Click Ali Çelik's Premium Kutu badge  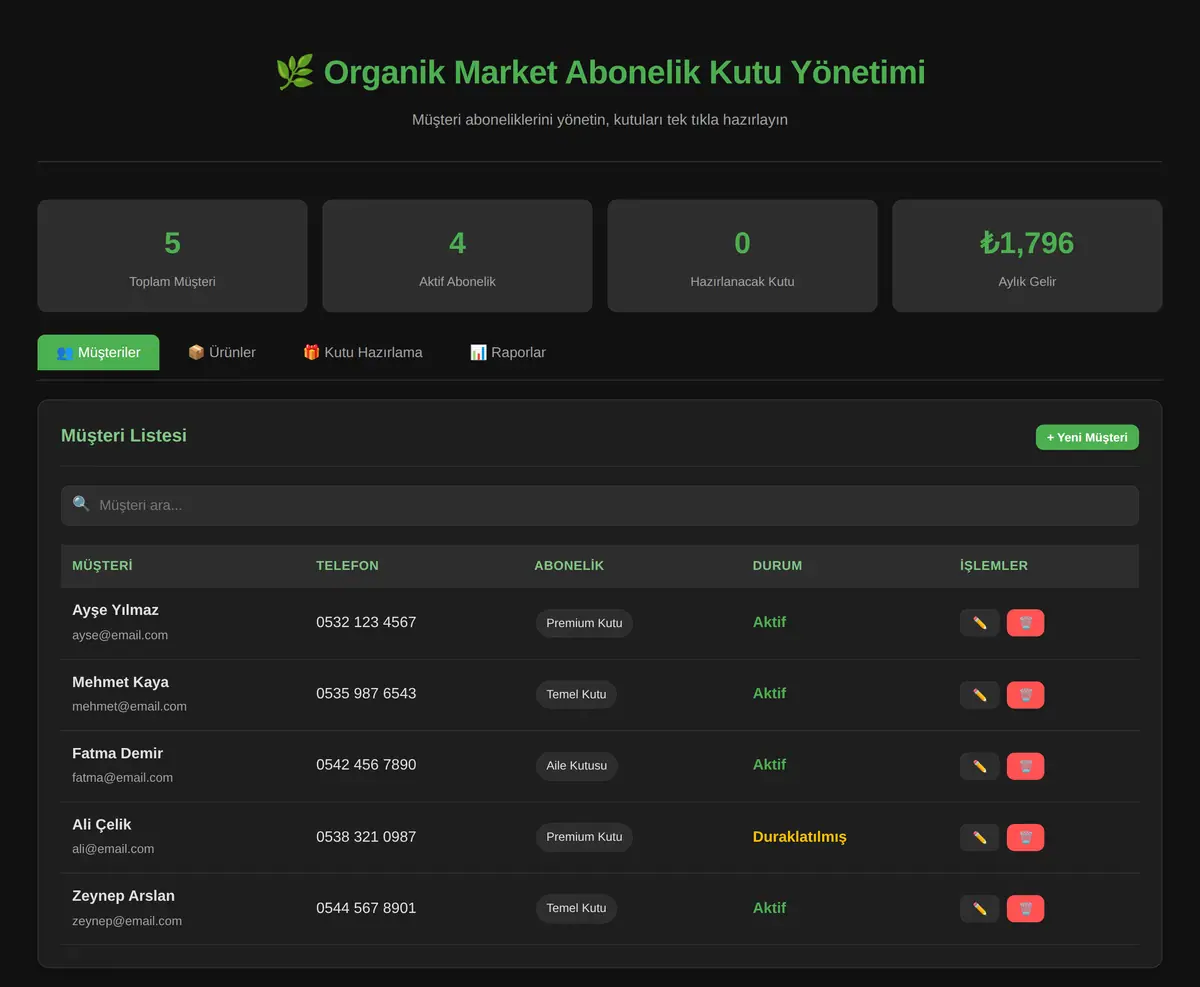tap(584, 837)
